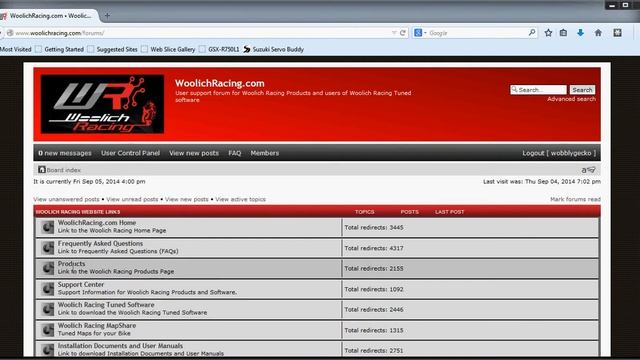Maximize the browser window
The height and width of the screenshot is (360, 640).
625,5
